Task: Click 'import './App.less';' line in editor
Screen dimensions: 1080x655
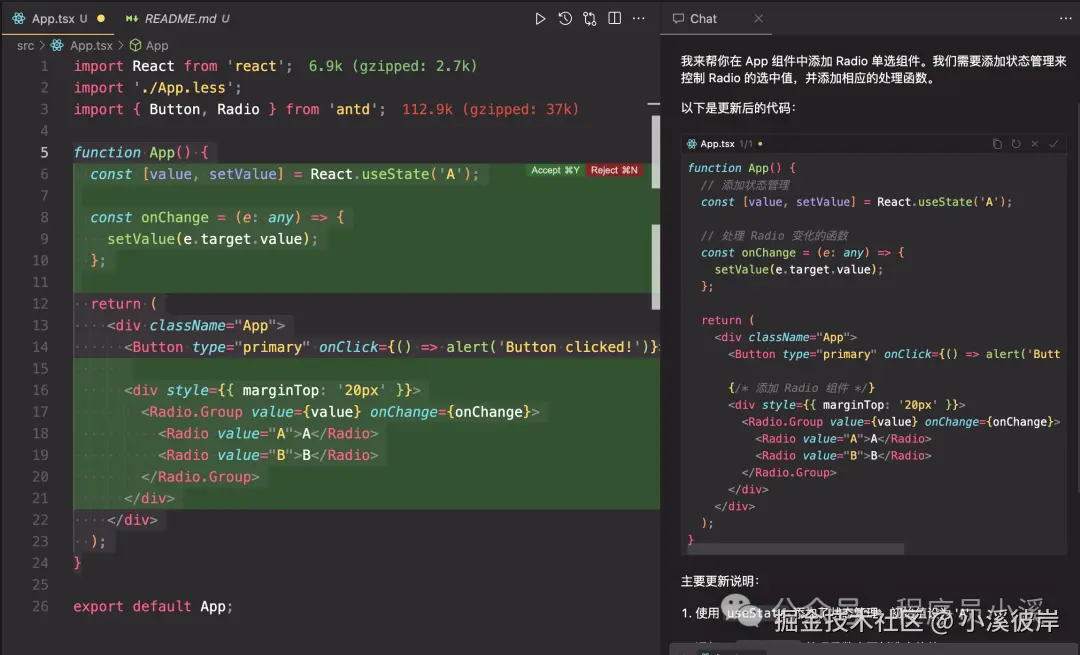Action: point(158,87)
